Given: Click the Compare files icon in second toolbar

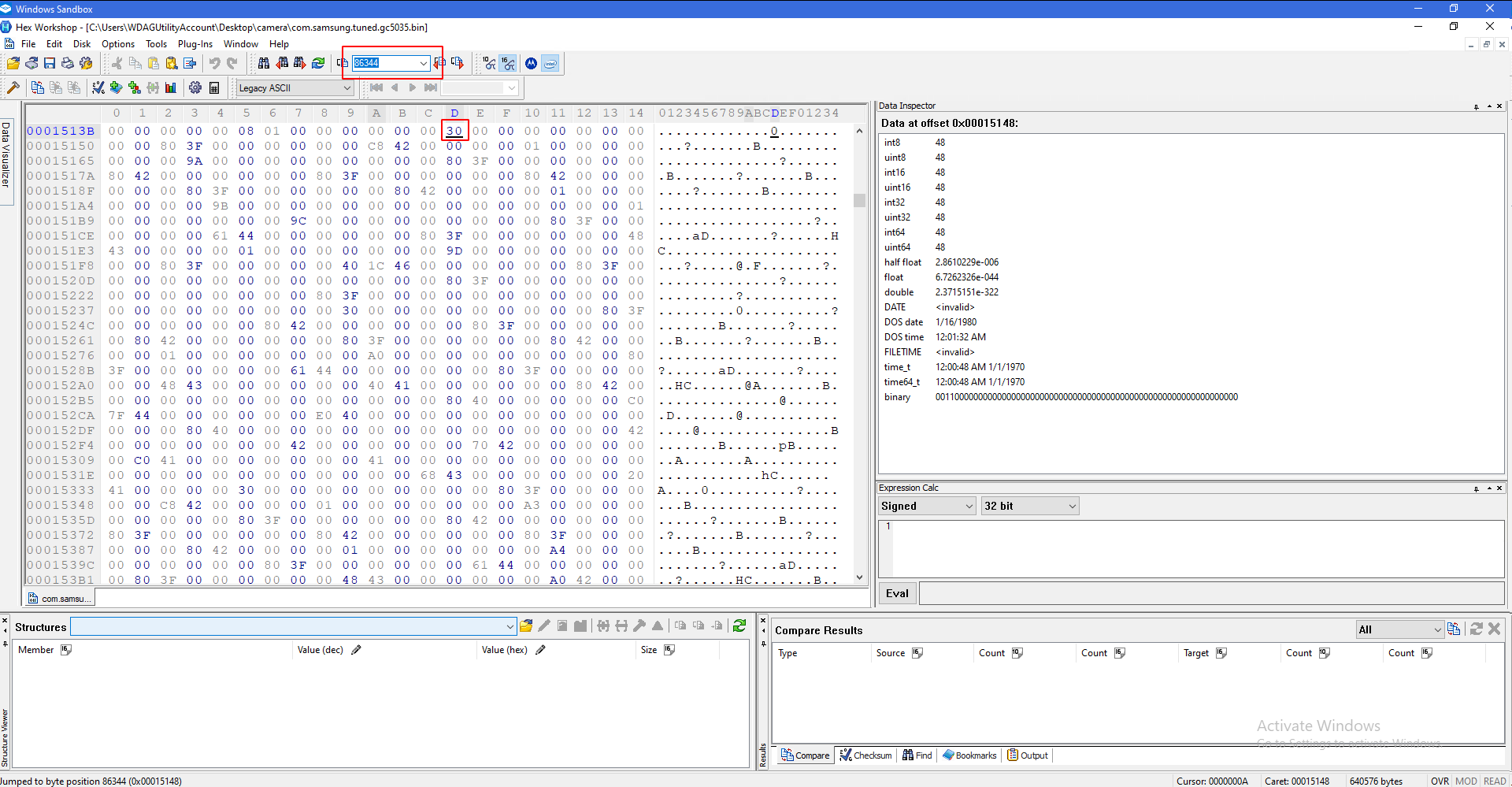Looking at the screenshot, I should (x=38, y=87).
